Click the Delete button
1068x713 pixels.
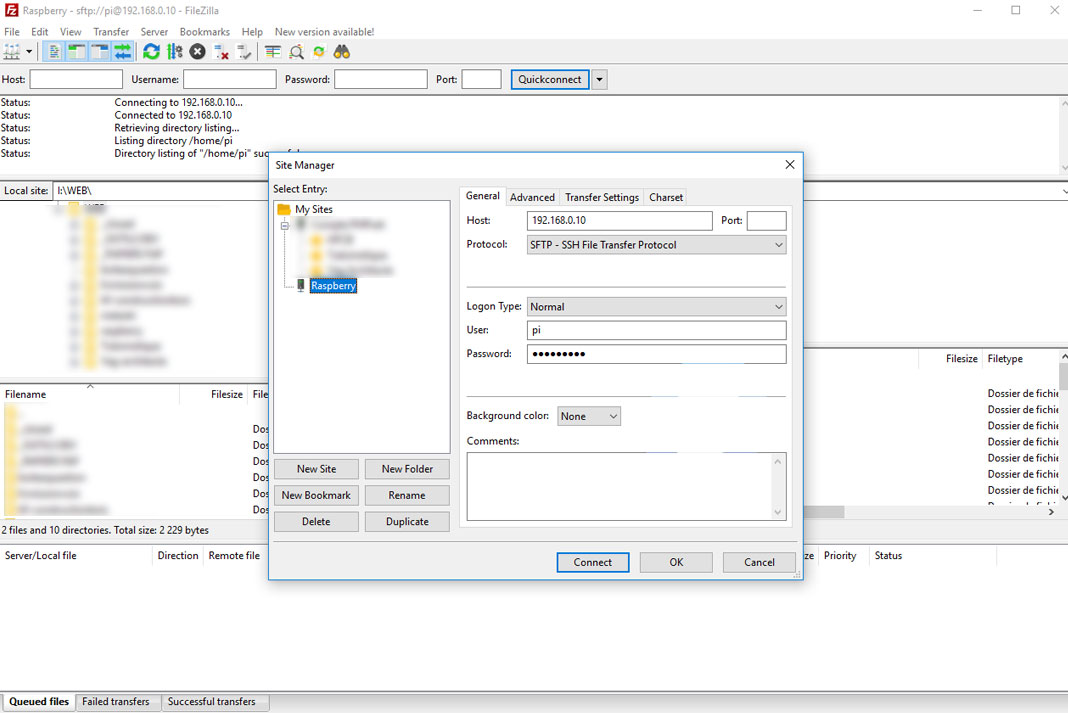click(x=316, y=522)
